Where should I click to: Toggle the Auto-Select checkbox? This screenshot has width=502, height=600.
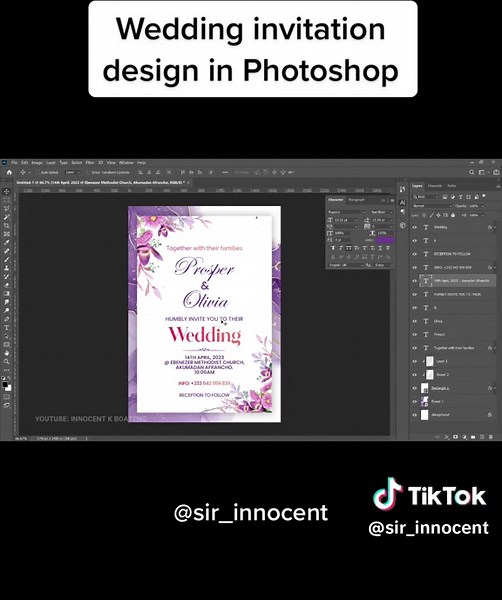pyautogui.click(x=37, y=173)
